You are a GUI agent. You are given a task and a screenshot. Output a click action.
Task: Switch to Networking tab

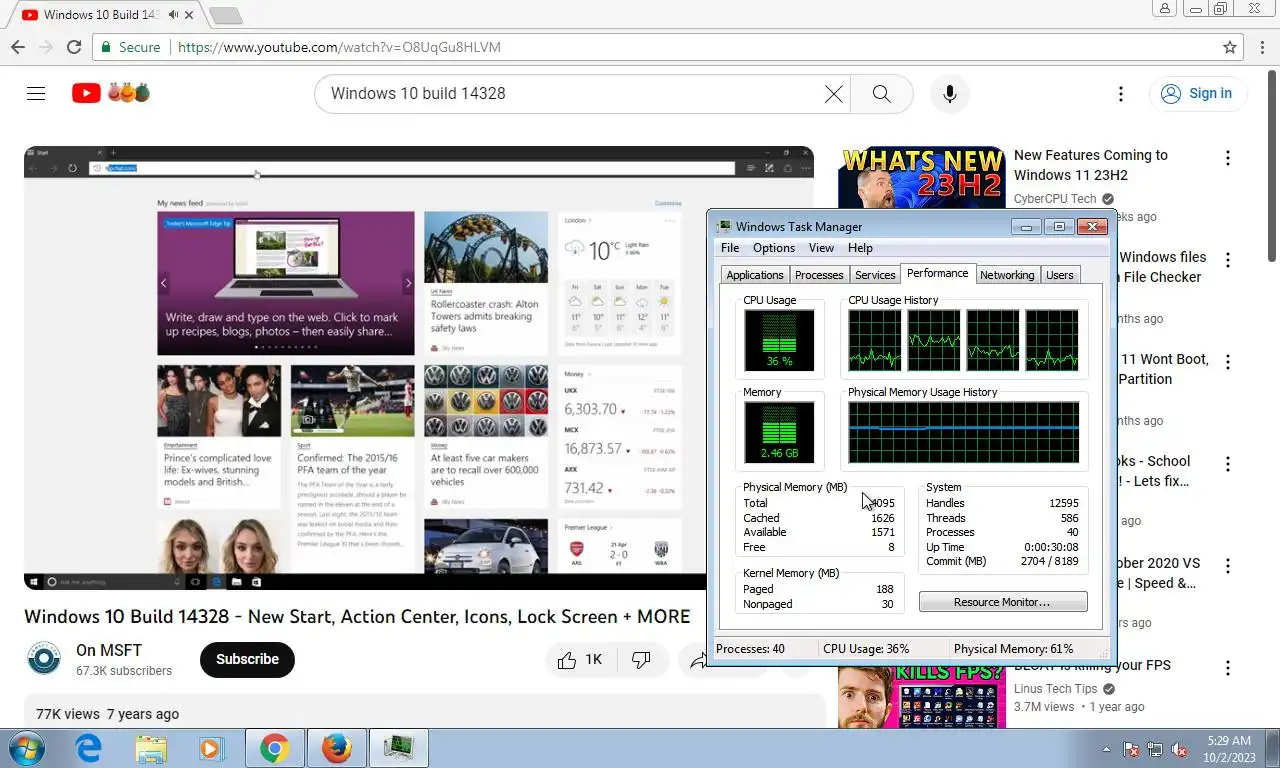point(1007,275)
